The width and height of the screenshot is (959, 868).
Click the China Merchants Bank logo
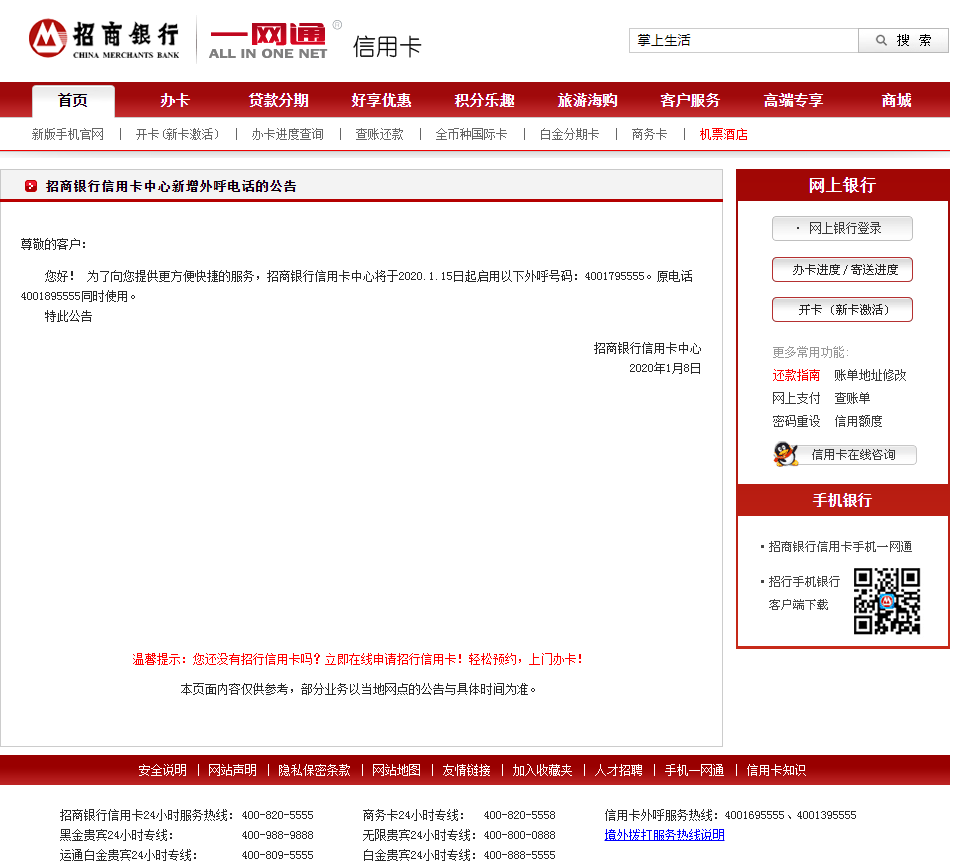(104, 39)
